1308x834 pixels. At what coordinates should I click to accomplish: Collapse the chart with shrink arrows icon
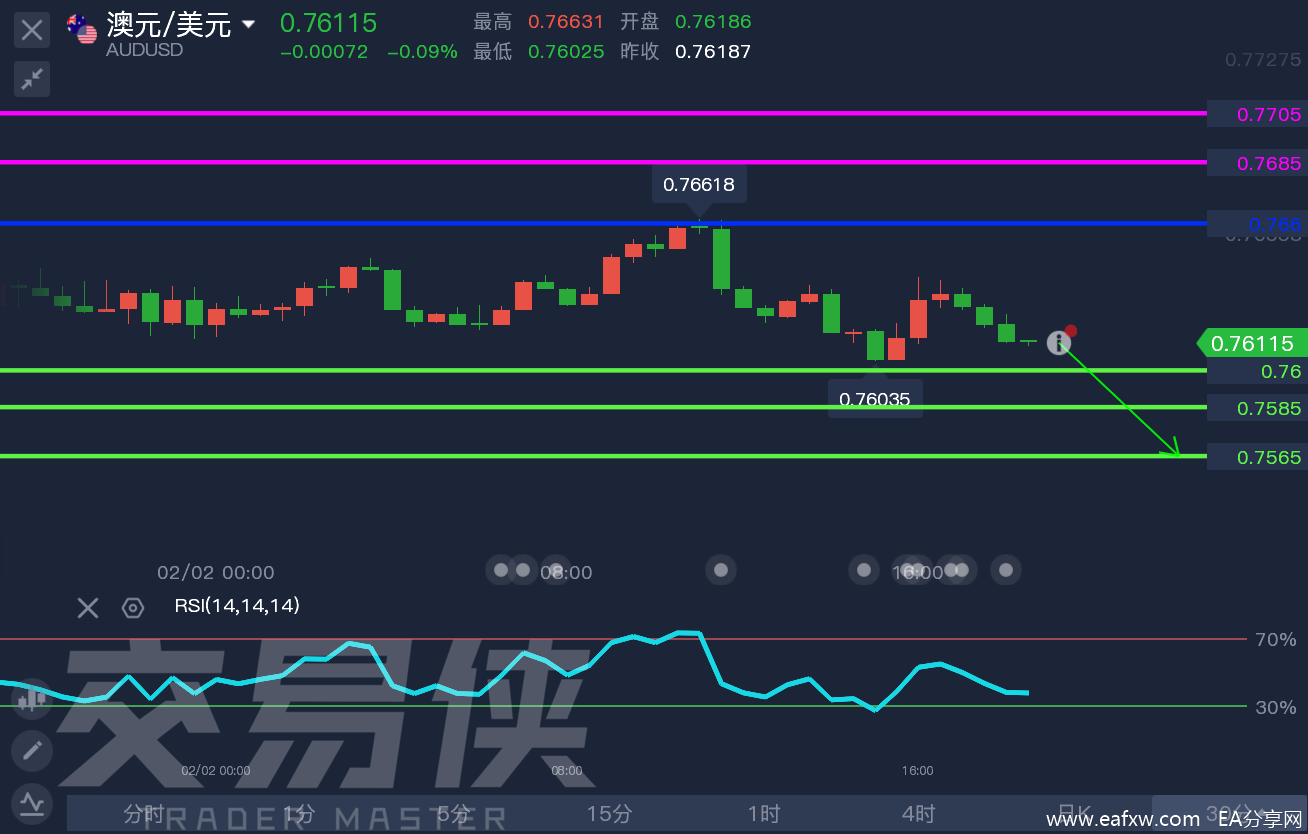pos(32,79)
